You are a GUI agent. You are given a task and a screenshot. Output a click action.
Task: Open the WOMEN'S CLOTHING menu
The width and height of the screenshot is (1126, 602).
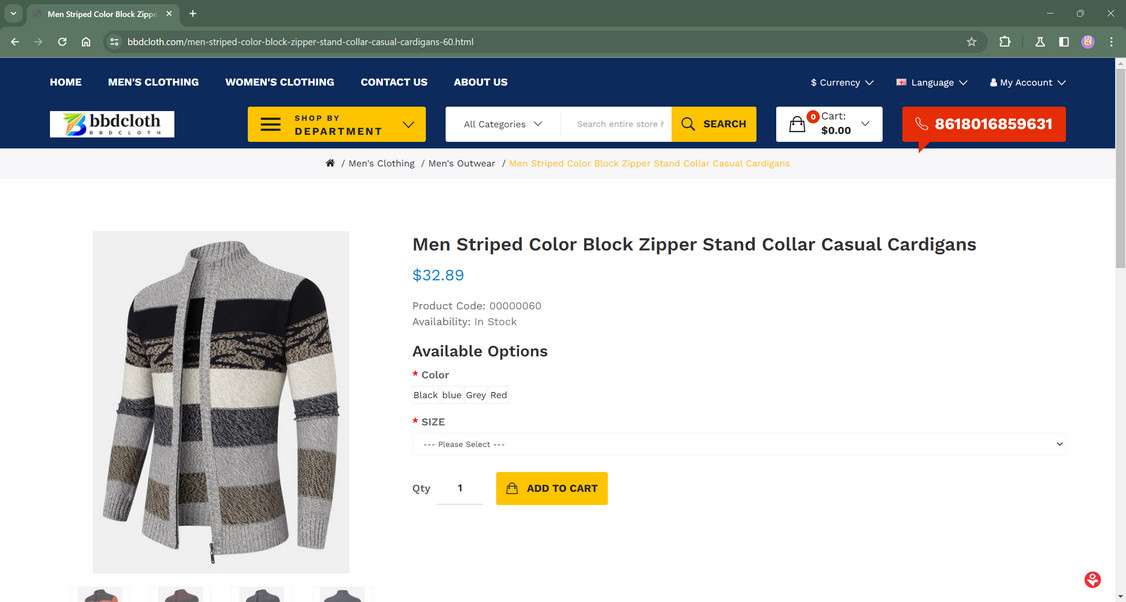coord(280,82)
